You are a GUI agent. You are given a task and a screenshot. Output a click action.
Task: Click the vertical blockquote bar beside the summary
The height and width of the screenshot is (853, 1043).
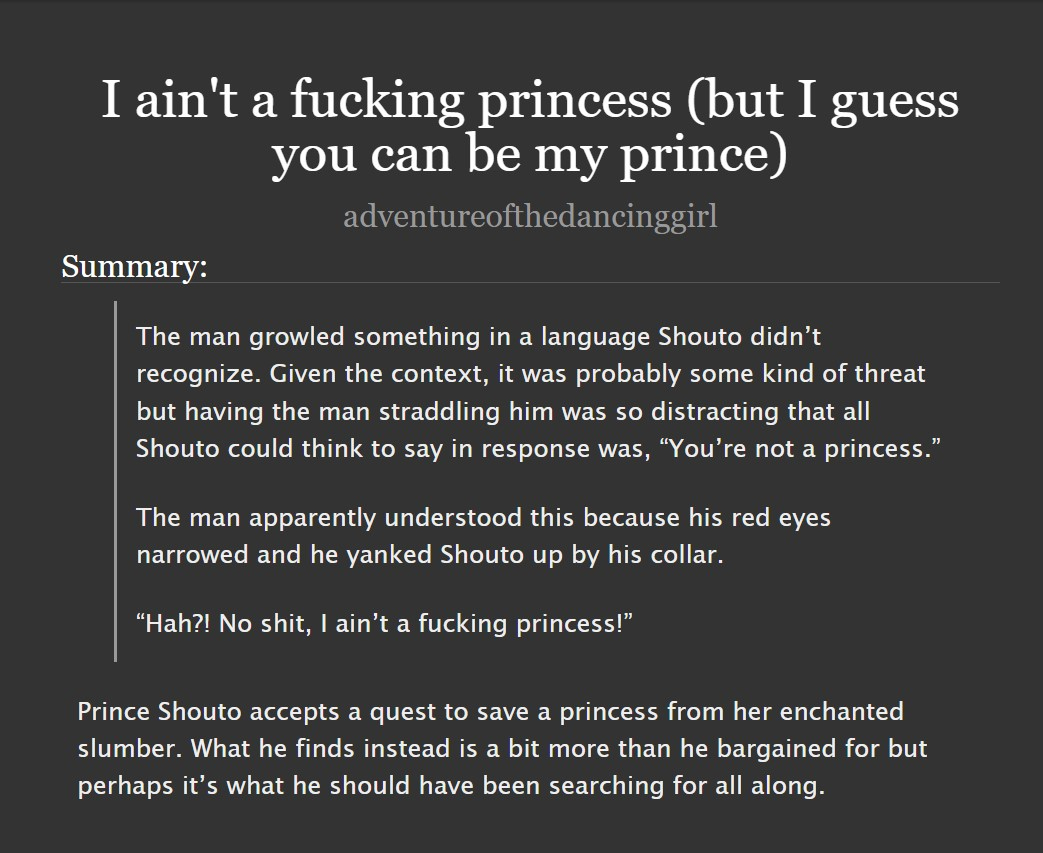tap(115, 480)
